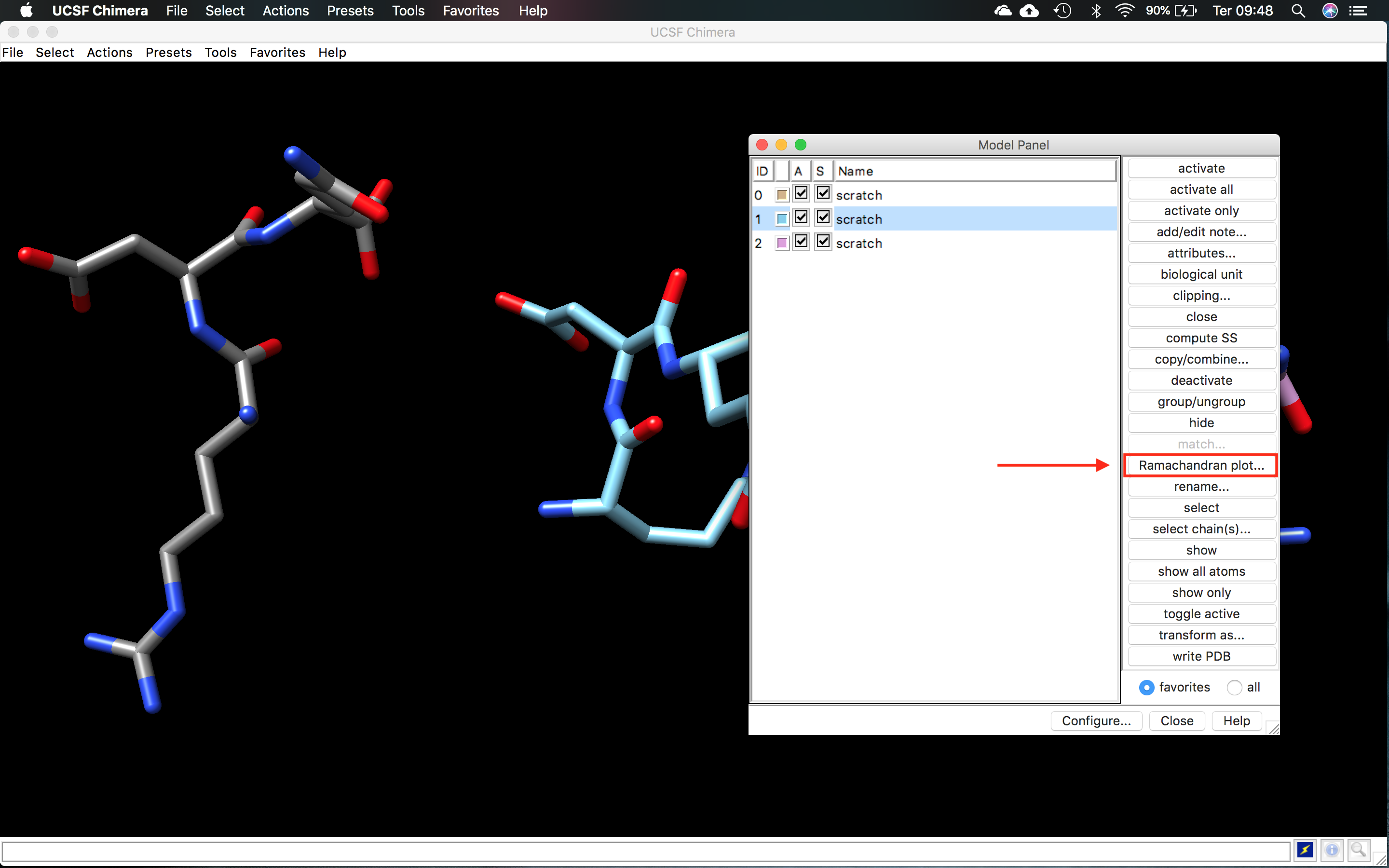The image size is (1389, 868).
Task: Toggle the Shown checkbox for model 1
Action: point(823,217)
